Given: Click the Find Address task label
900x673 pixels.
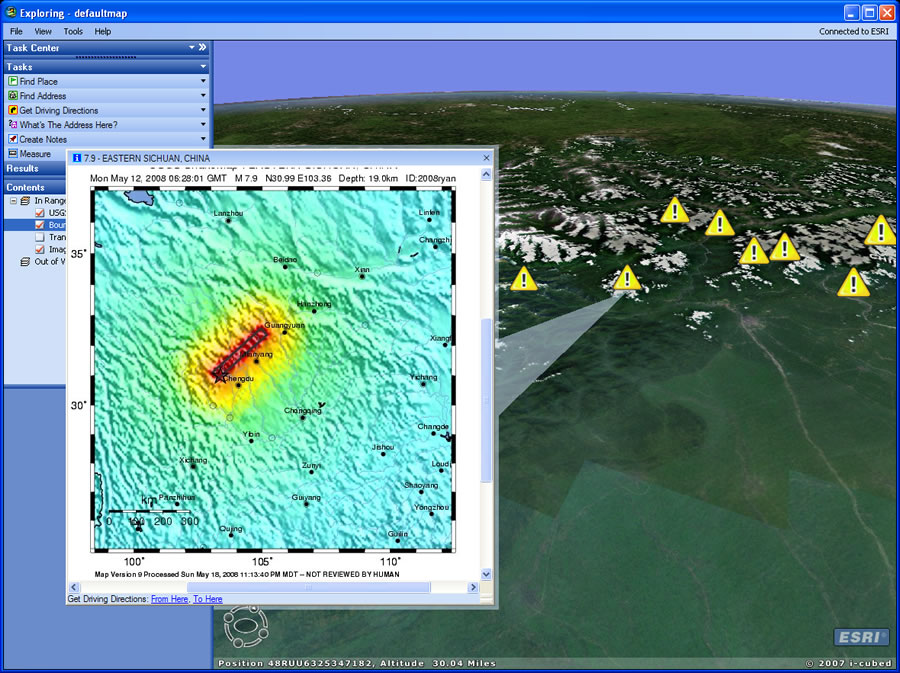Looking at the screenshot, I should point(43,96).
